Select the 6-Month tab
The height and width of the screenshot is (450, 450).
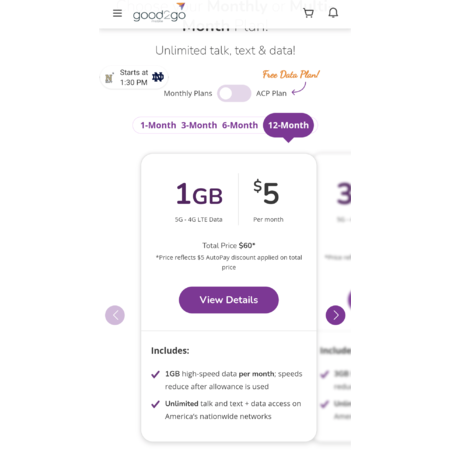pyautogui.click(x=240, y=125)
